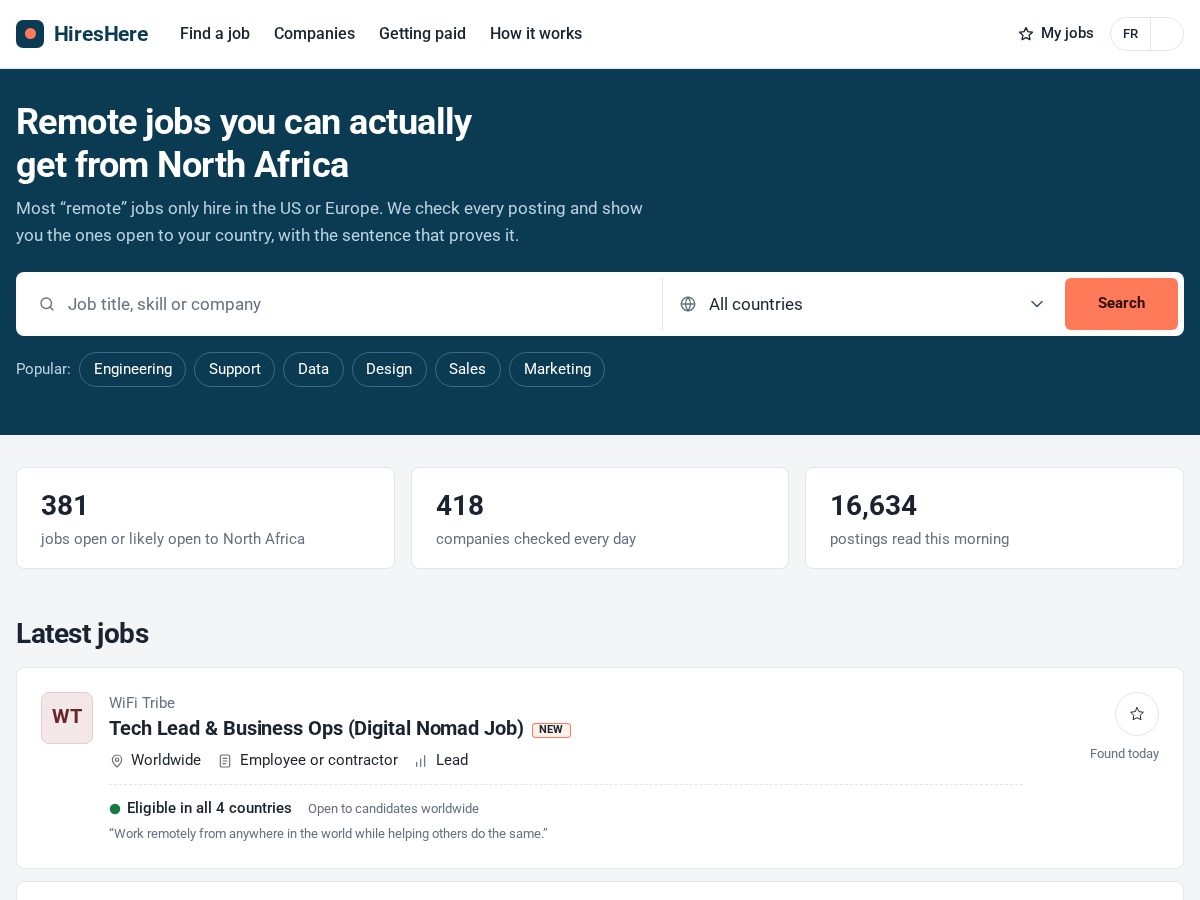
Task: Open My jobs saved list
Action: (x=1056, y=34)
